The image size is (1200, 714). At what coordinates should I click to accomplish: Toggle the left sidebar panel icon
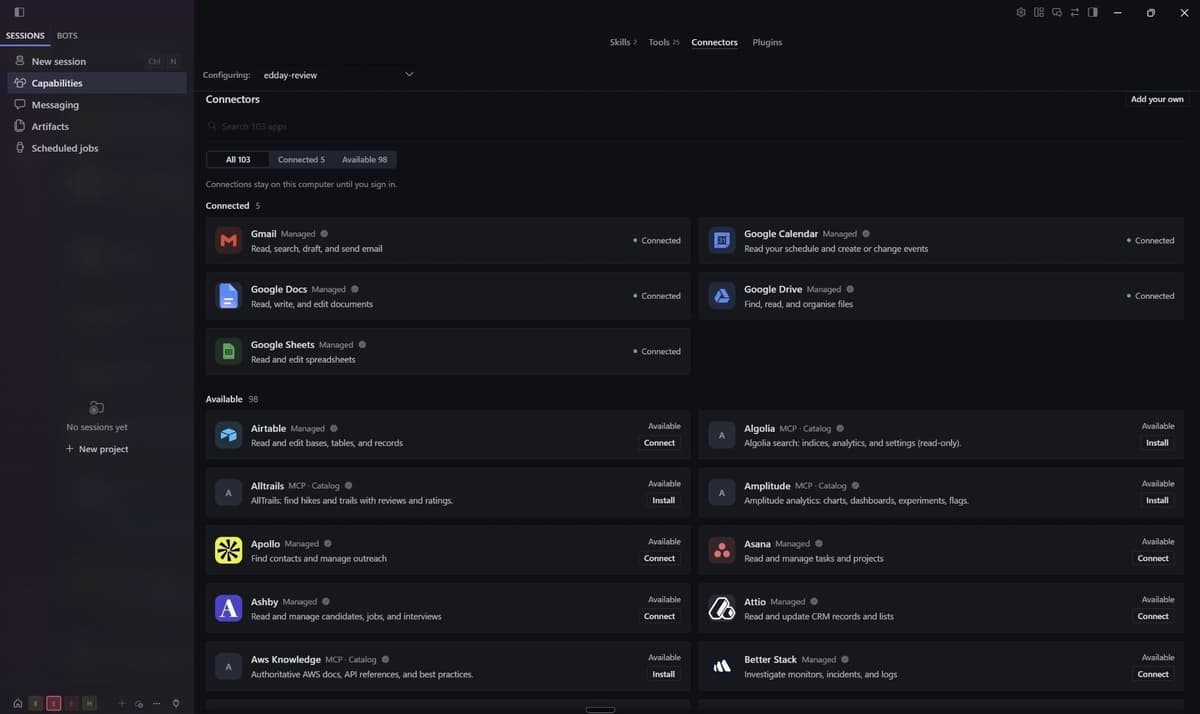[19, 12]
